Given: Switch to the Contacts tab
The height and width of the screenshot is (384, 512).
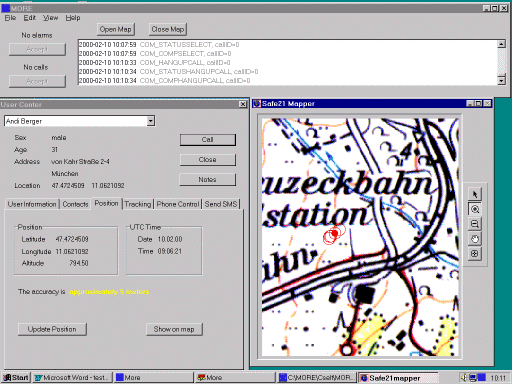Looking at the screenshot, I should 75,204.
